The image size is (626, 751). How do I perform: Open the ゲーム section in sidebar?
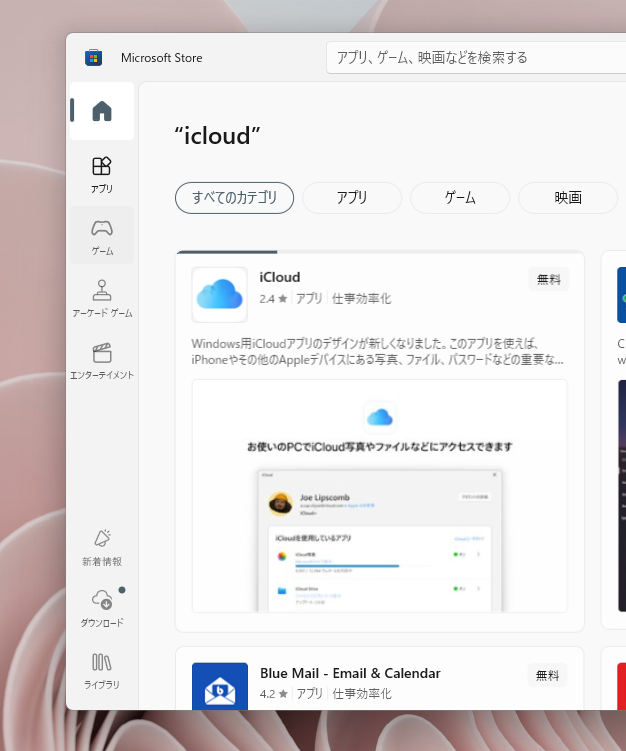(x=102, y=237)
